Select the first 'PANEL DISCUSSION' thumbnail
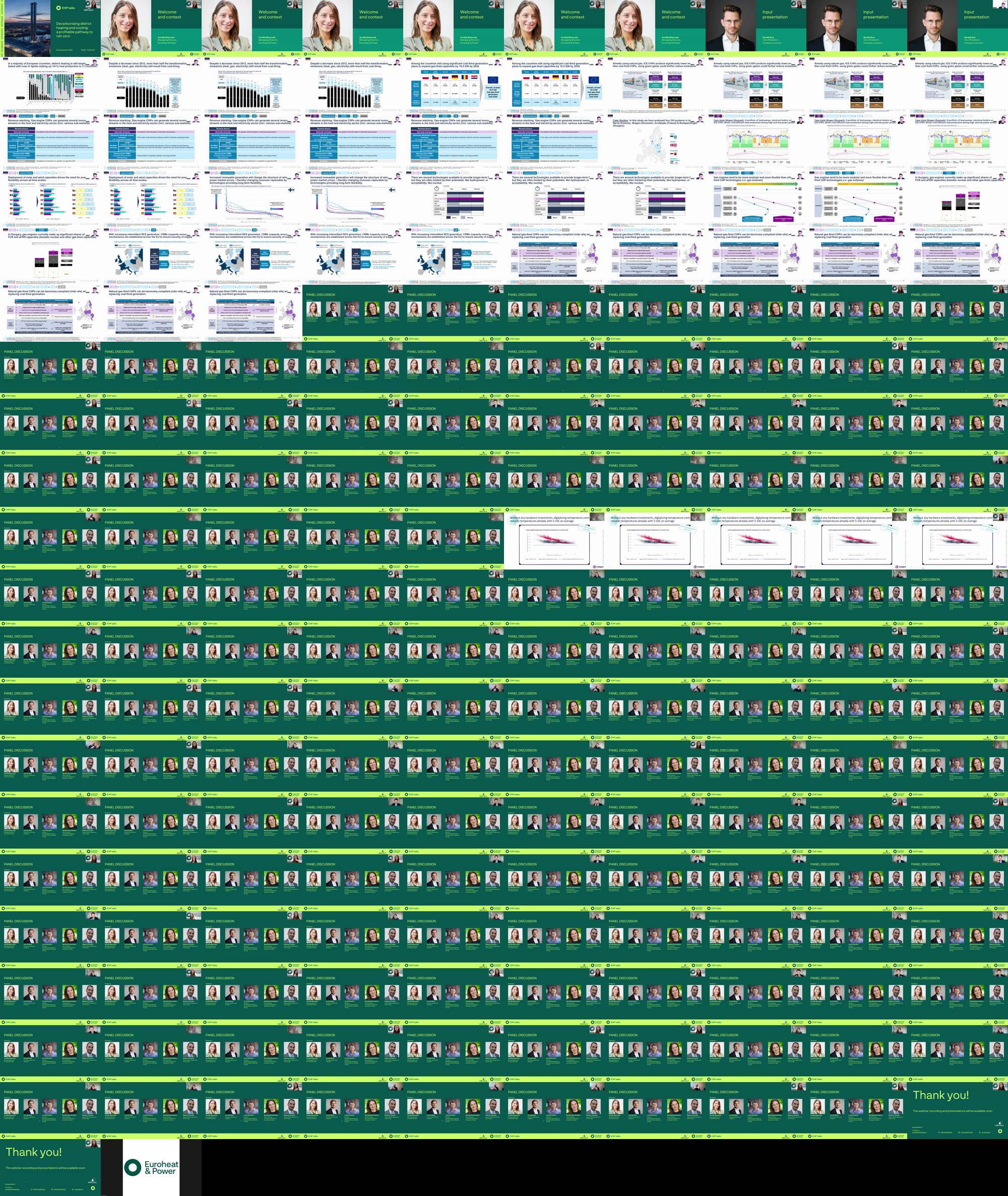Viewport: 1008px width, 1196px height. click(x=353, y=312)
